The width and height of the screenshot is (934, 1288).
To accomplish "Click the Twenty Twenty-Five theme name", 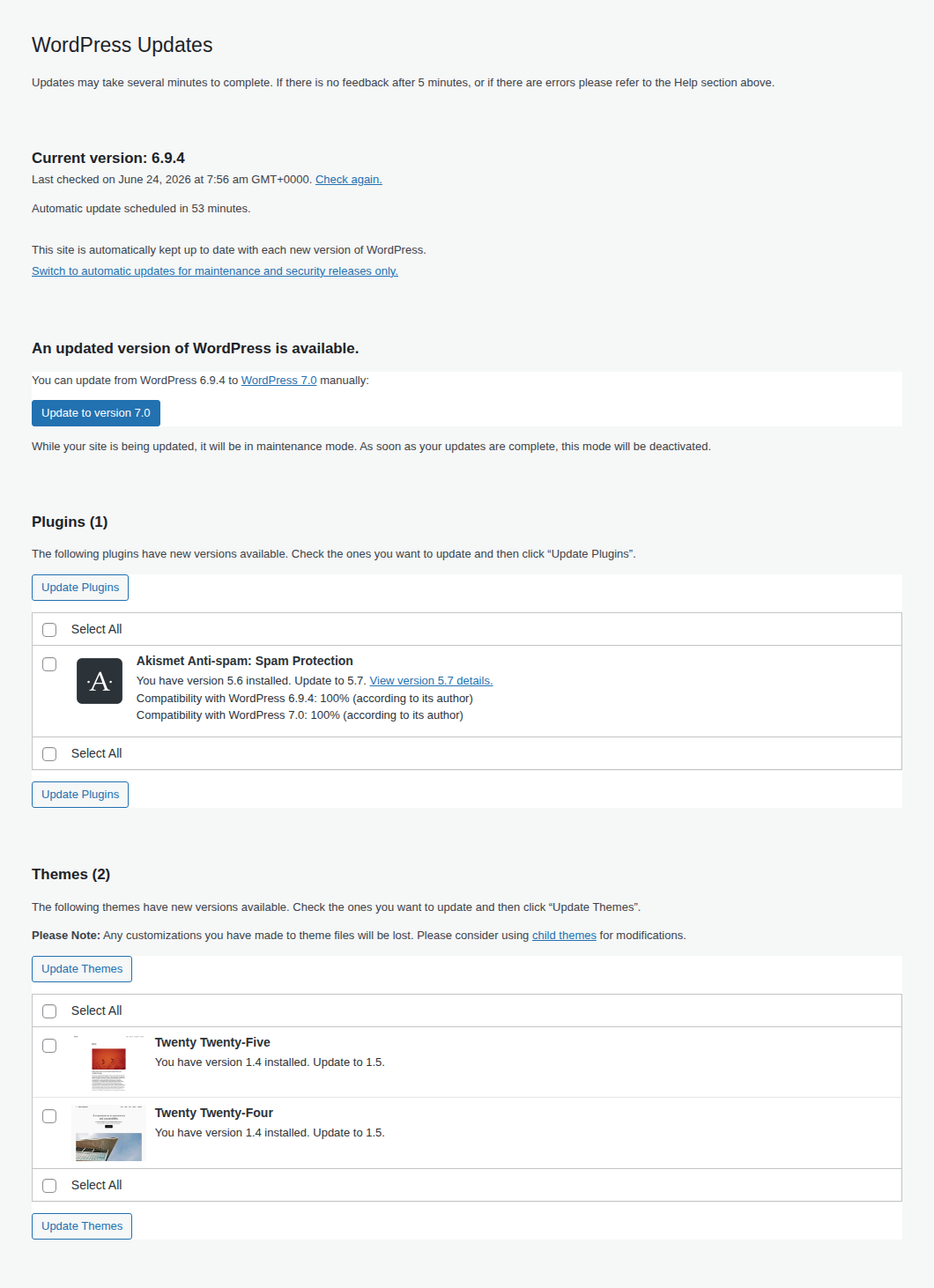I will (x=212, y=1042).
